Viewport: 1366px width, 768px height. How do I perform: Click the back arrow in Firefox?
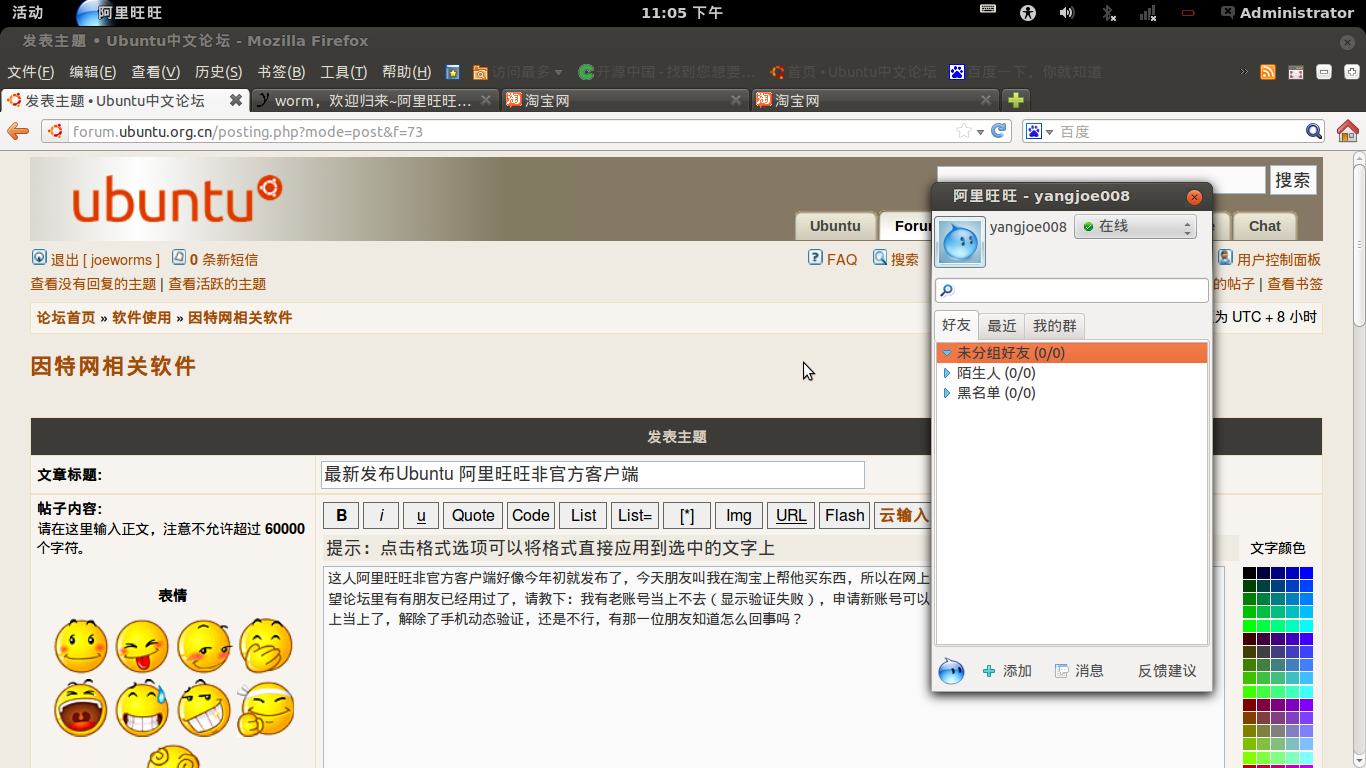18,131
